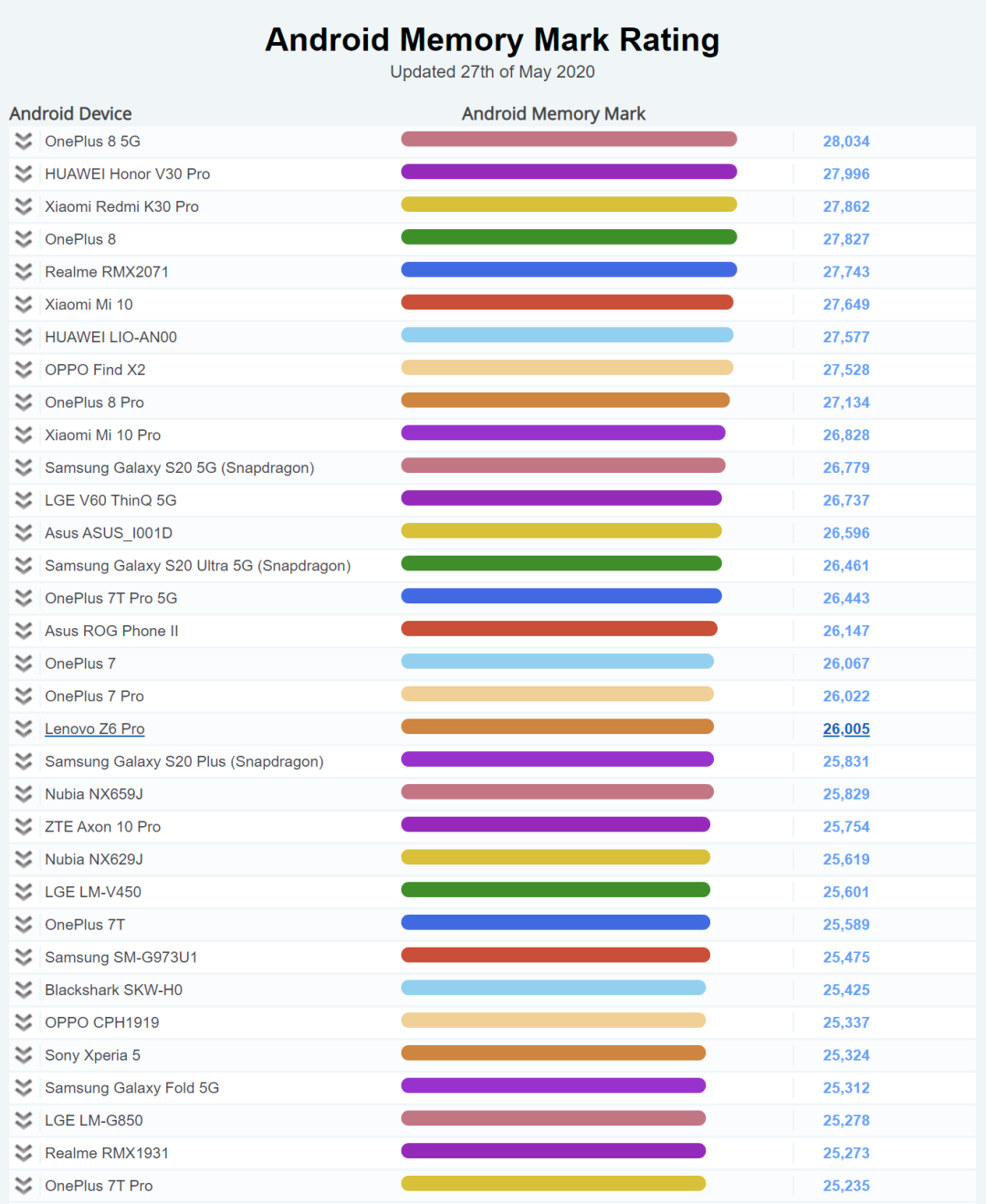Expand the HUAWEI Honor V30 Pro row chevron
The width and height of the screenshot is (986, 1204).
coord(24,174)
